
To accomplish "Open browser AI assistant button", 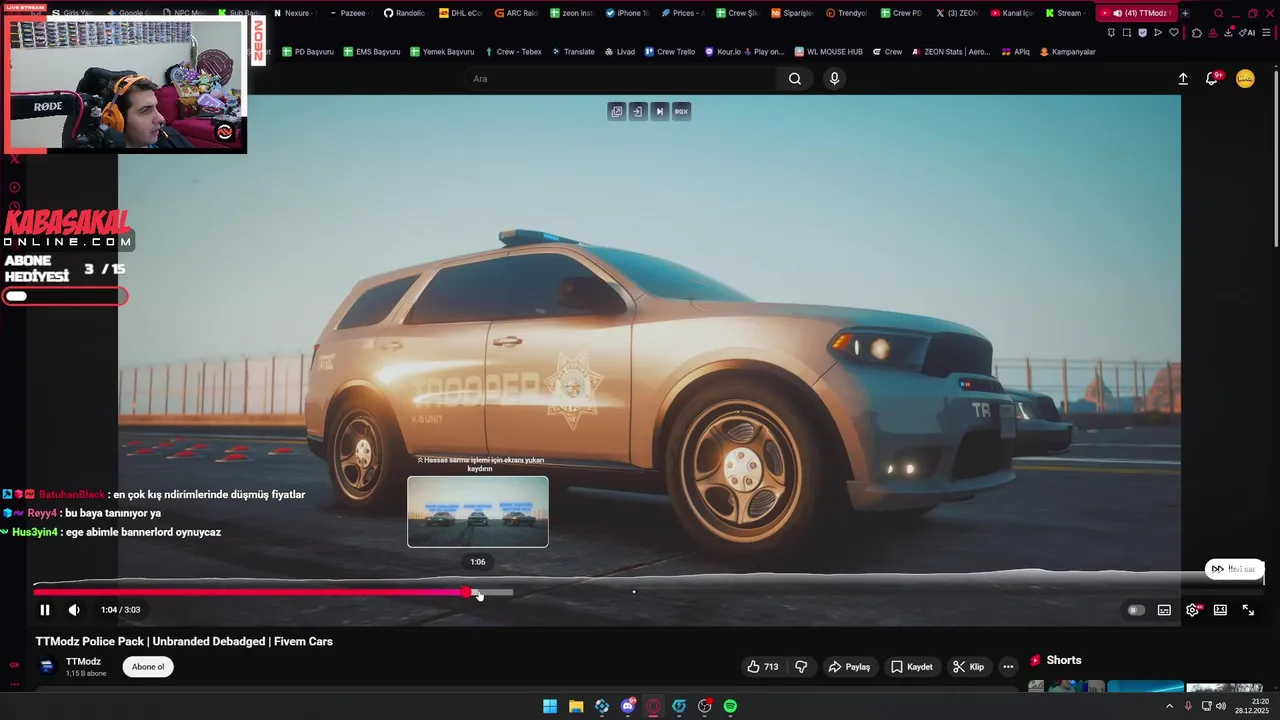I will [1246, 33].
